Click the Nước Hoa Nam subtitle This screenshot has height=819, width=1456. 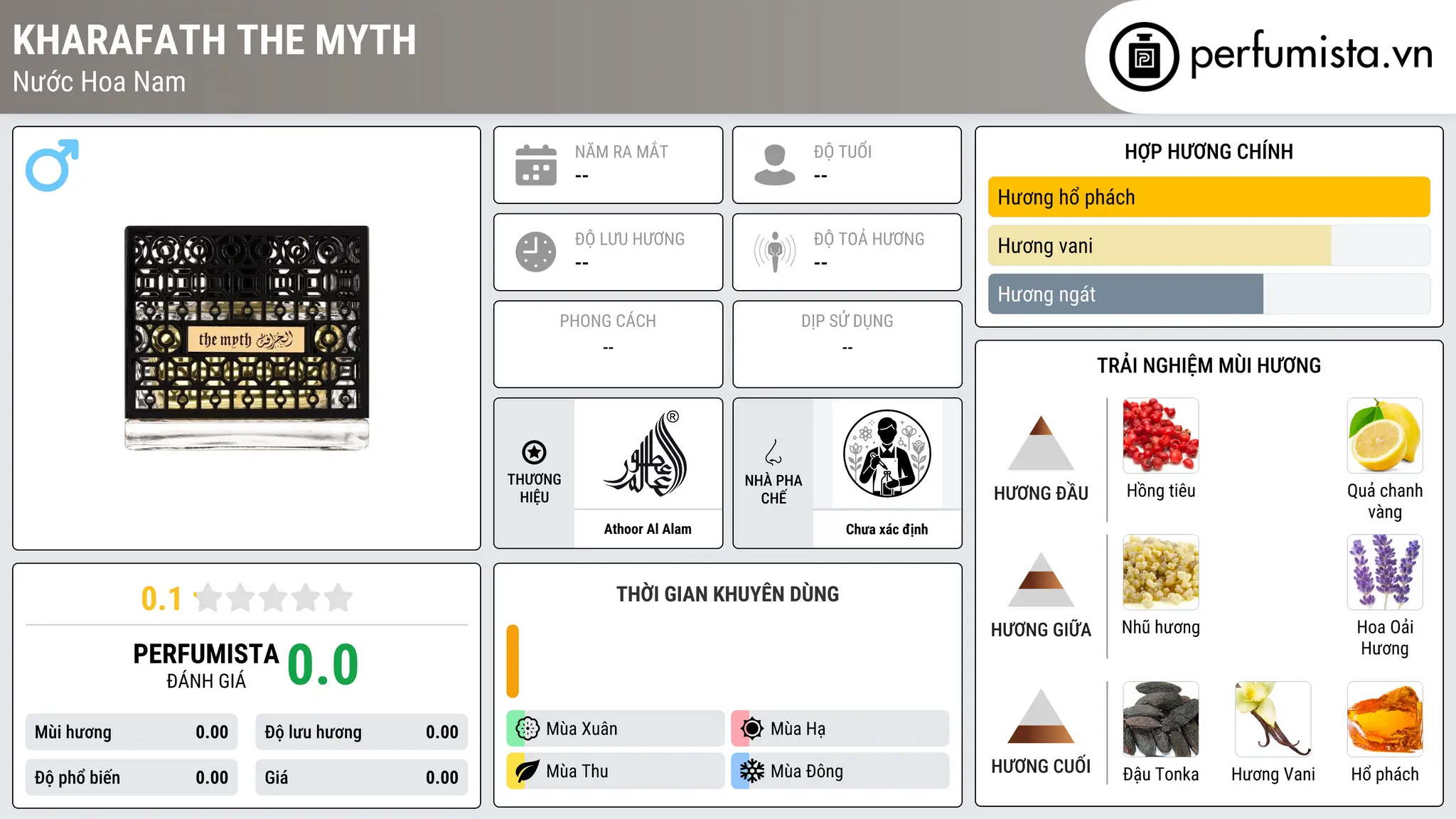(x=99, y=82)
